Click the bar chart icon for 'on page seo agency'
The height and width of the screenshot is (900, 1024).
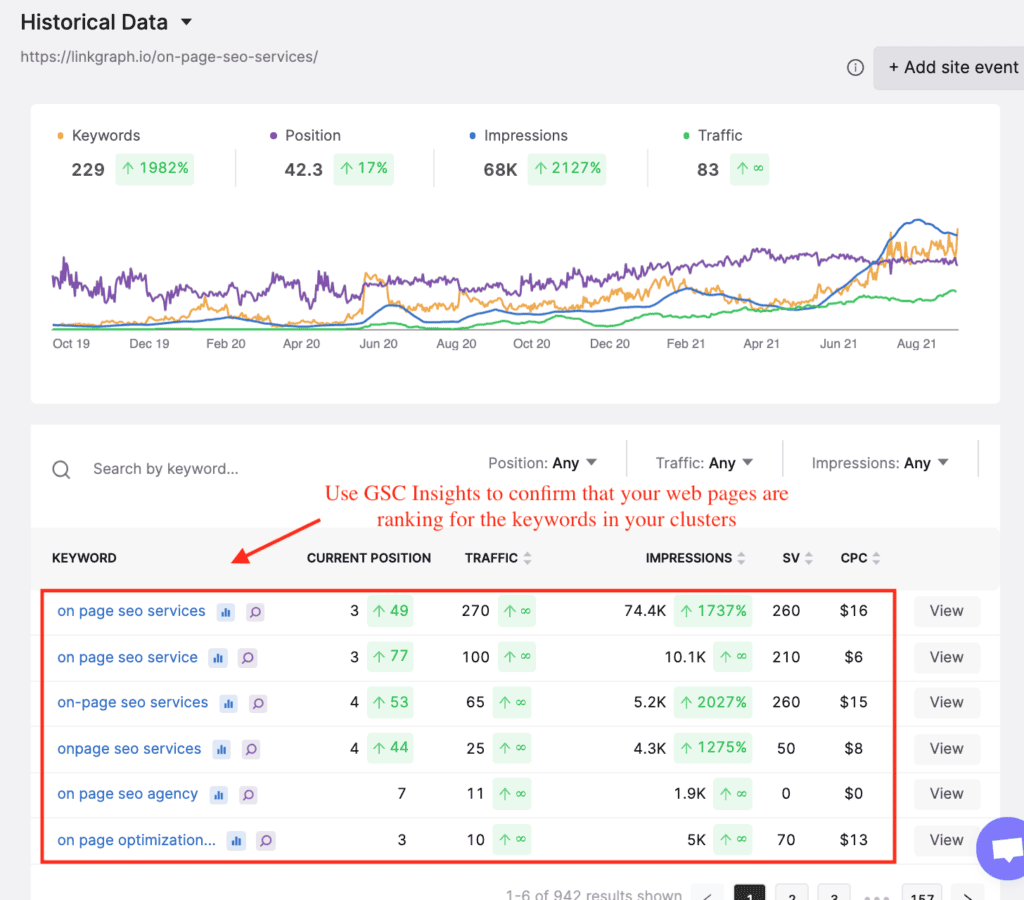(219, 793)
